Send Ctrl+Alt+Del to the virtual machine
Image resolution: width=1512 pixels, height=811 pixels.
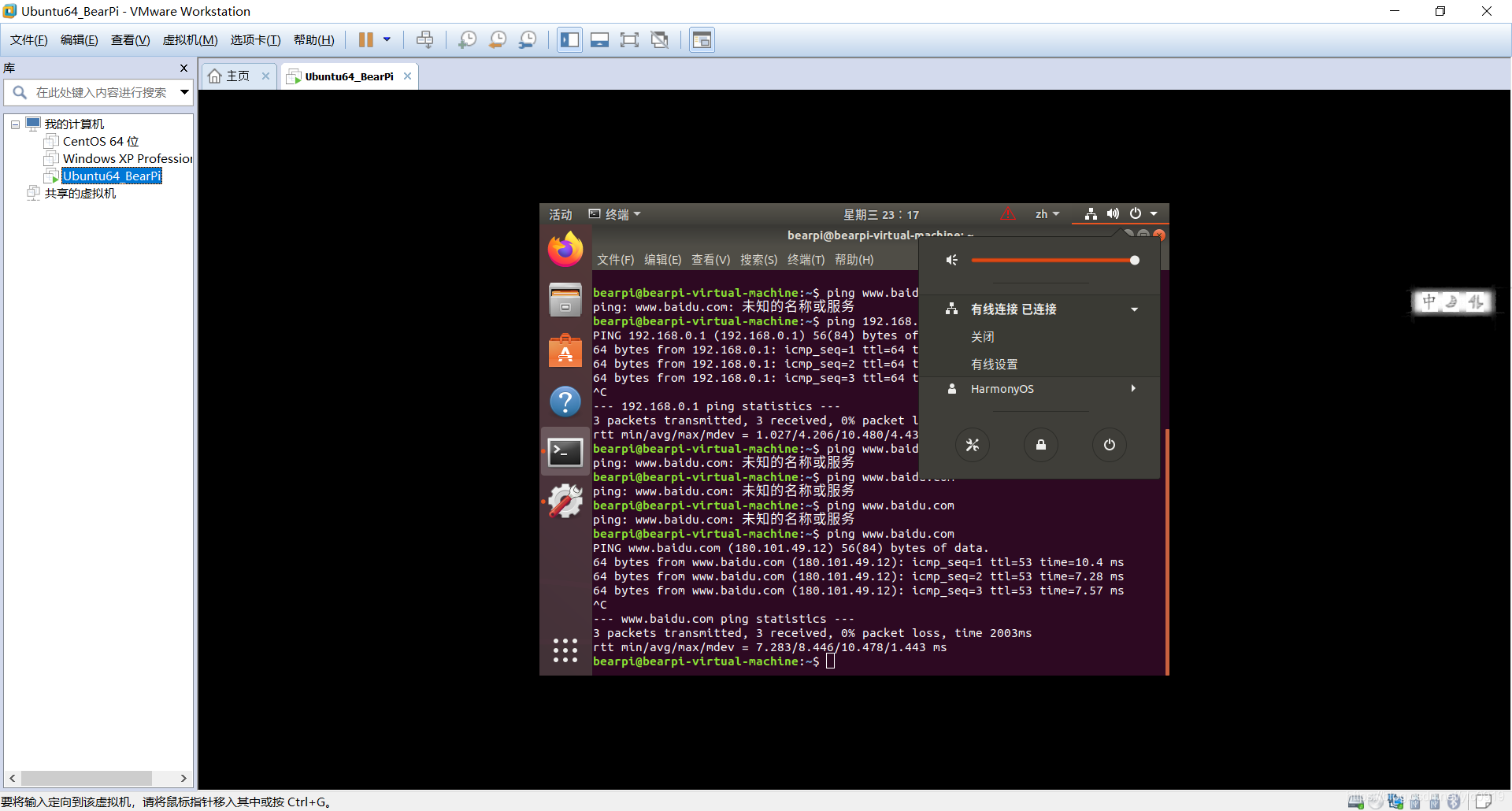(424, 39)
